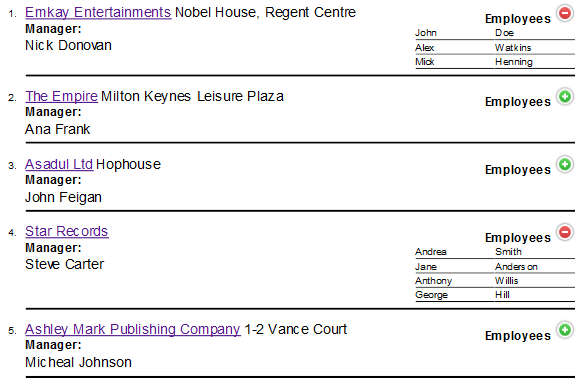
Task: Click Employees header of The Empire
Action: 518,102
